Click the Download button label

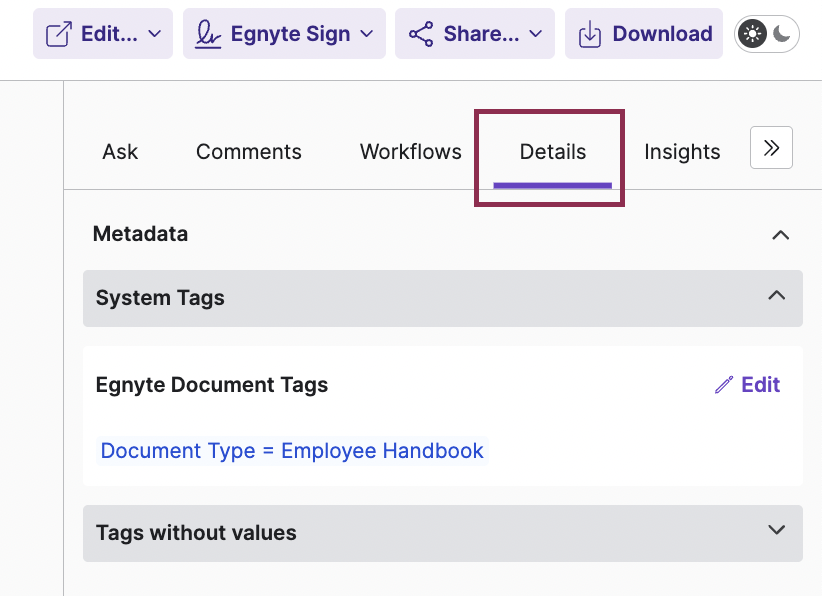click(663, 34)
